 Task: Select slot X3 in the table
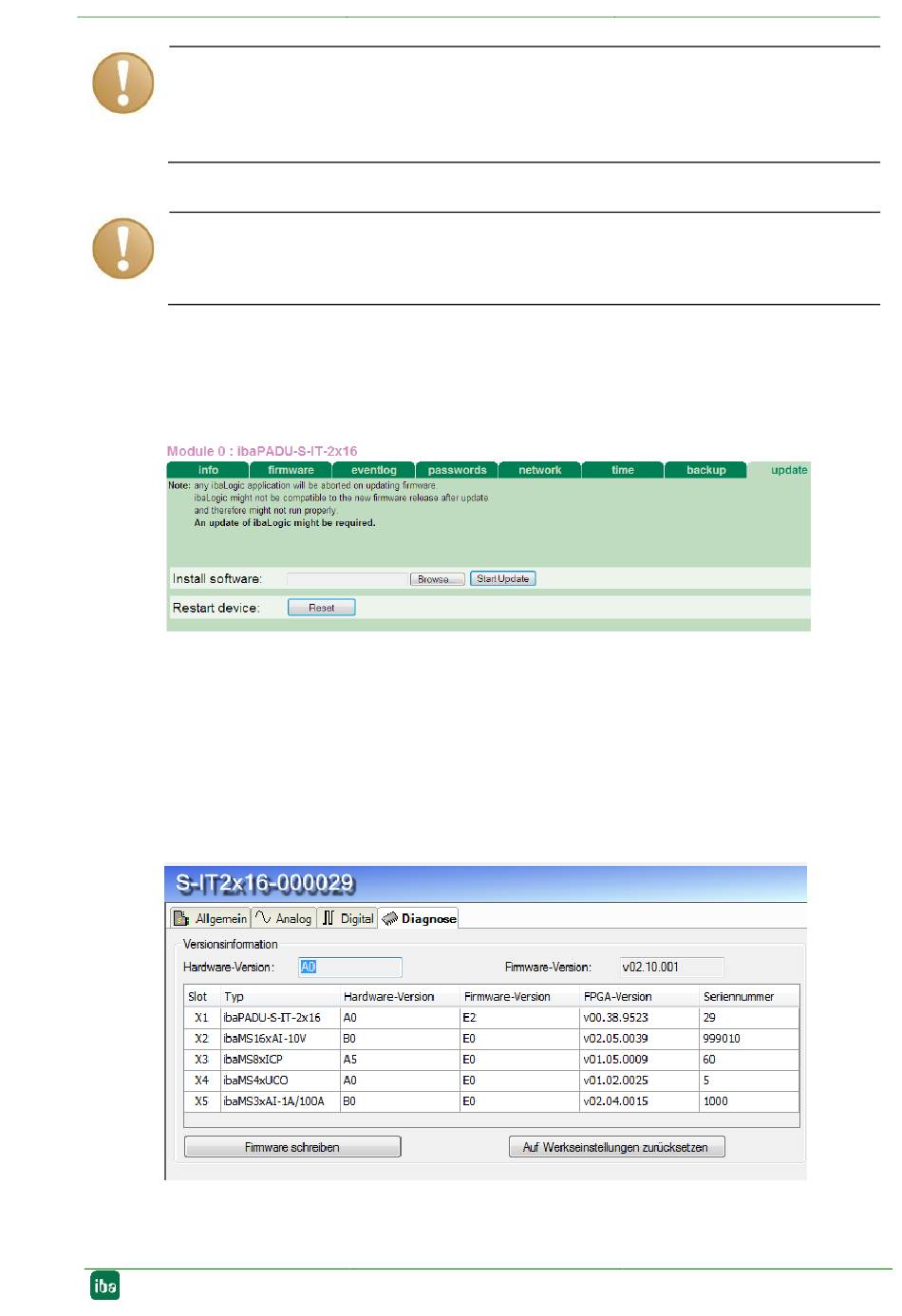pos(201,1059)
